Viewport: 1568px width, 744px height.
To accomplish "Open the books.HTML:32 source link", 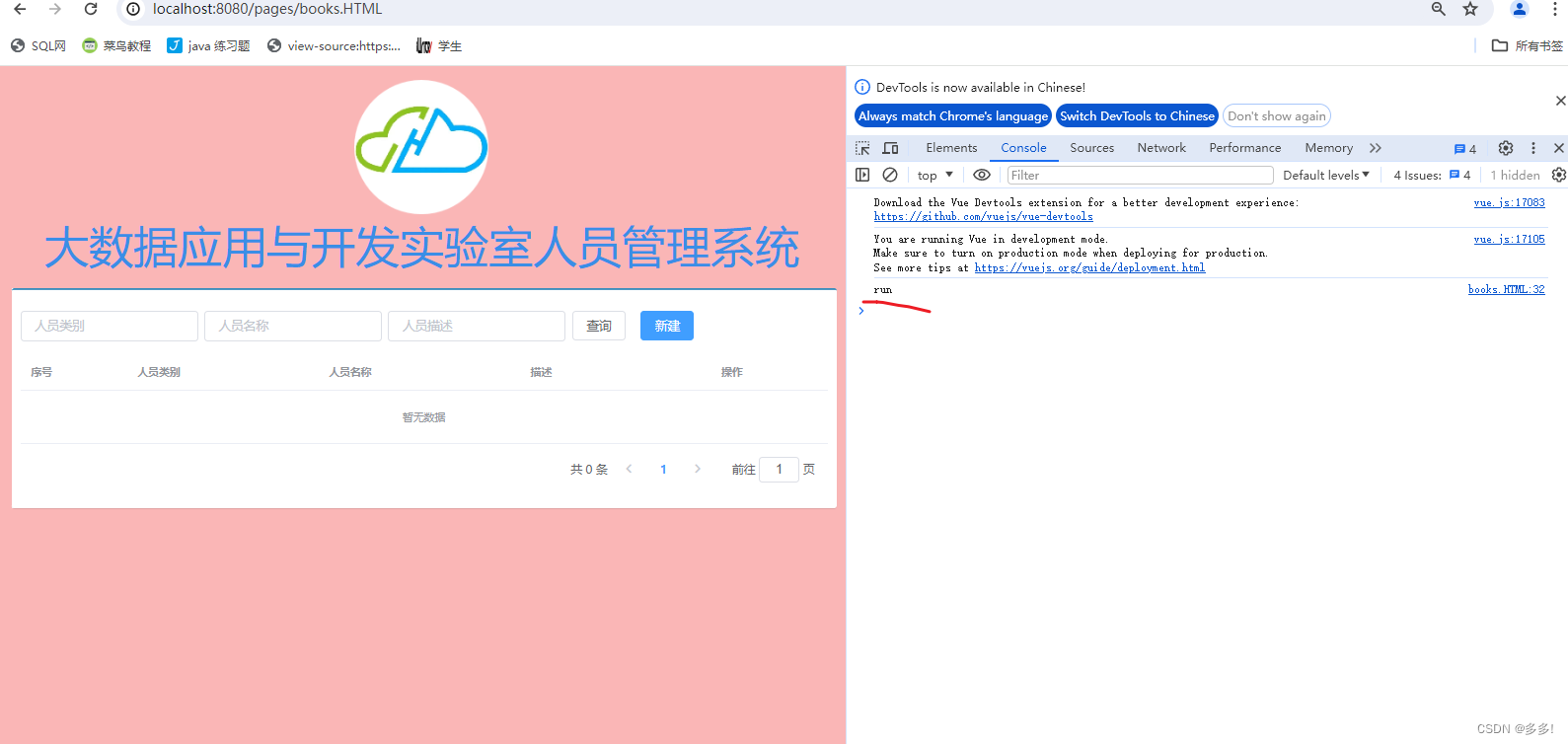I will [1506, 290].
